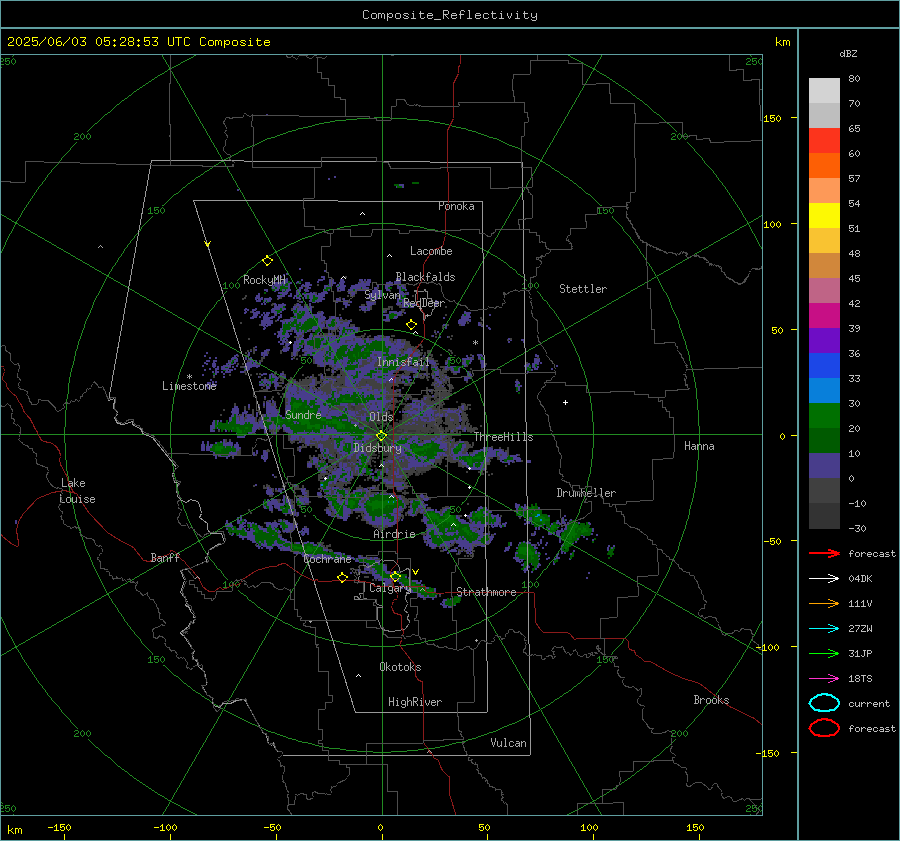Pick the magenta swatch between 42 and 39 dBZ

click(x=824, y=315)
